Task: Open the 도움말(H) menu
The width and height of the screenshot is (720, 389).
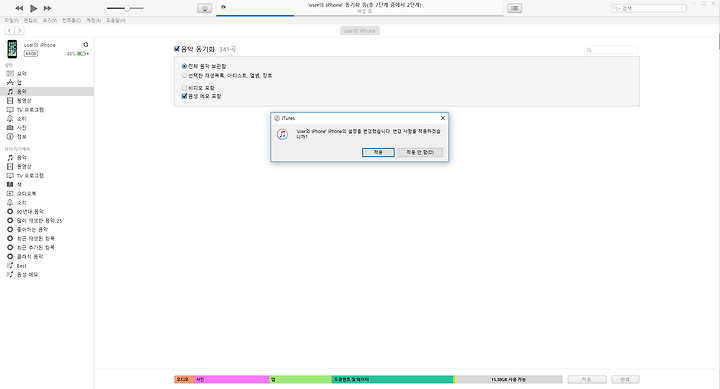Action: 115,20
